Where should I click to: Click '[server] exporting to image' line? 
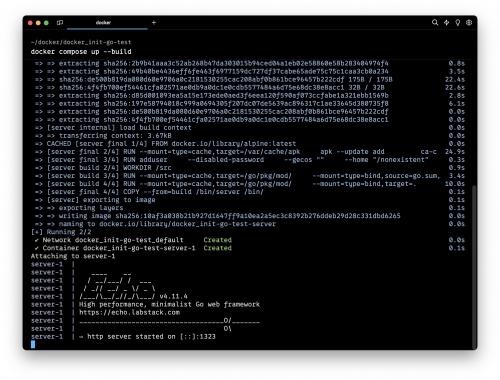click(x=95, y=200)
